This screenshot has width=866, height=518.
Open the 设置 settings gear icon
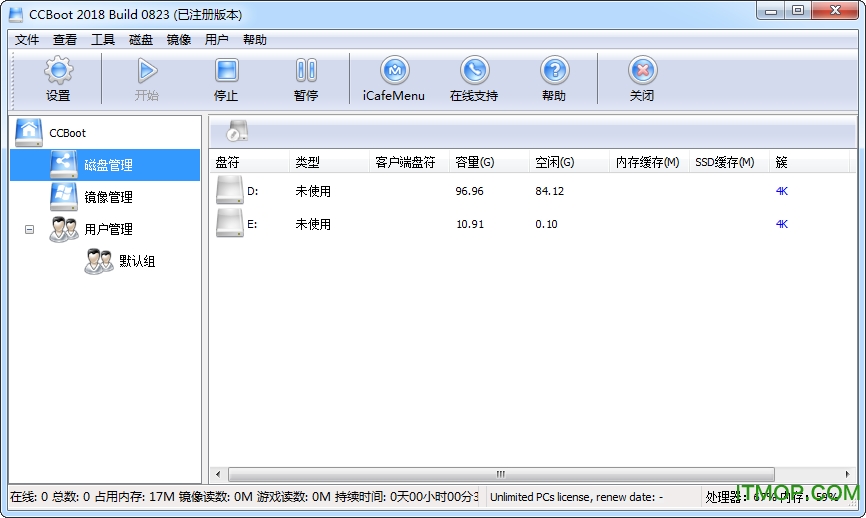tap(59, 70)
